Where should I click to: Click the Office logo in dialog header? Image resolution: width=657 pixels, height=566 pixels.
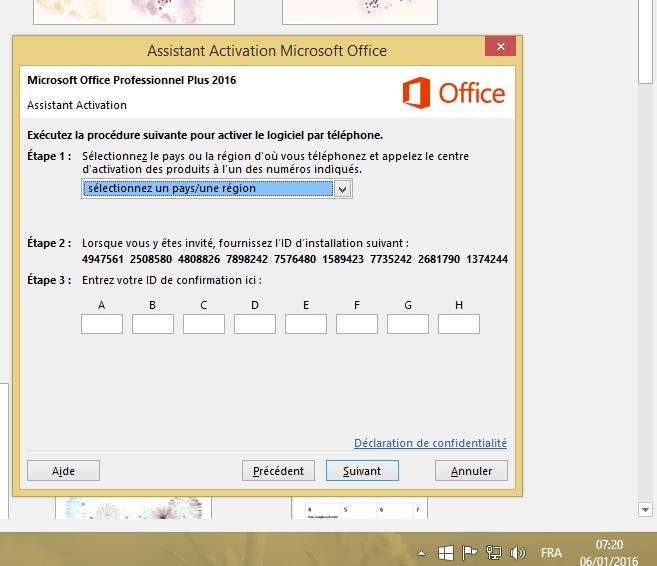pyautogui.click(x=454, y=93)
